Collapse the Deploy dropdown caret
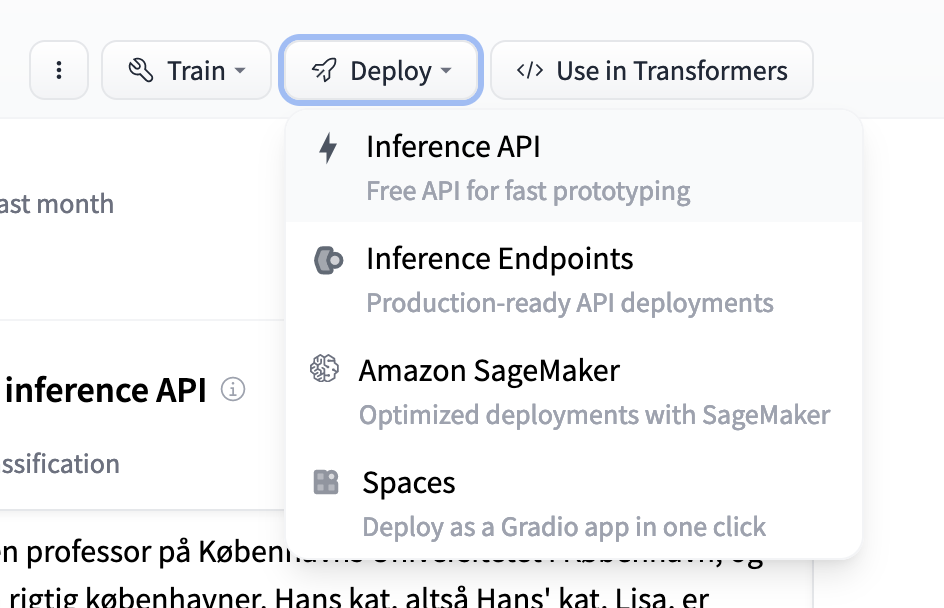The height and width of the screenshot is (608, 944). click(446, 72)
